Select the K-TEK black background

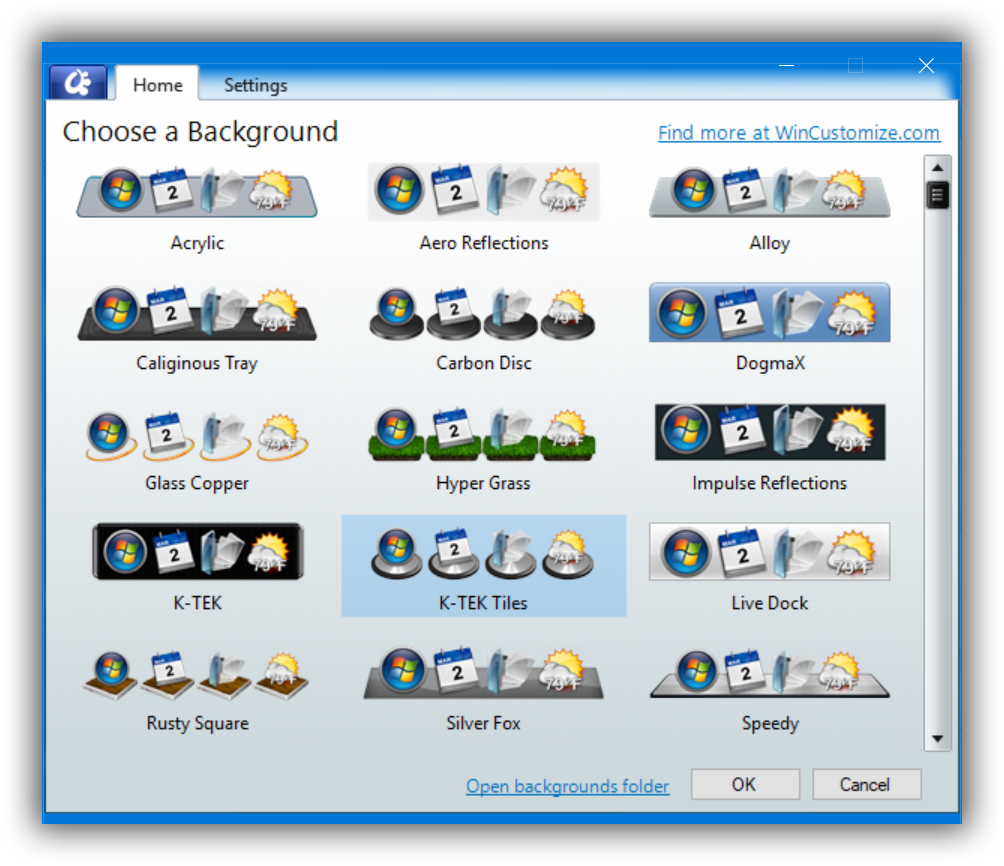(x=197, y=552)
